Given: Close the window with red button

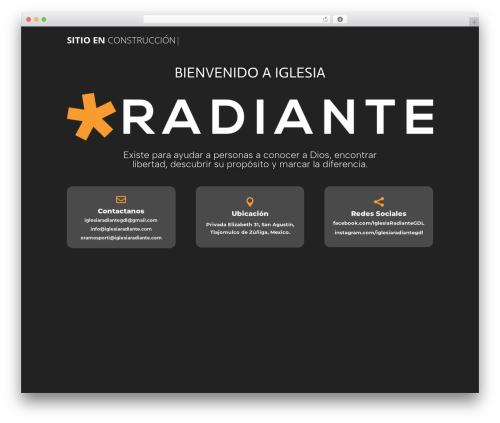Looking at the screenshot, I should (29, 19).
